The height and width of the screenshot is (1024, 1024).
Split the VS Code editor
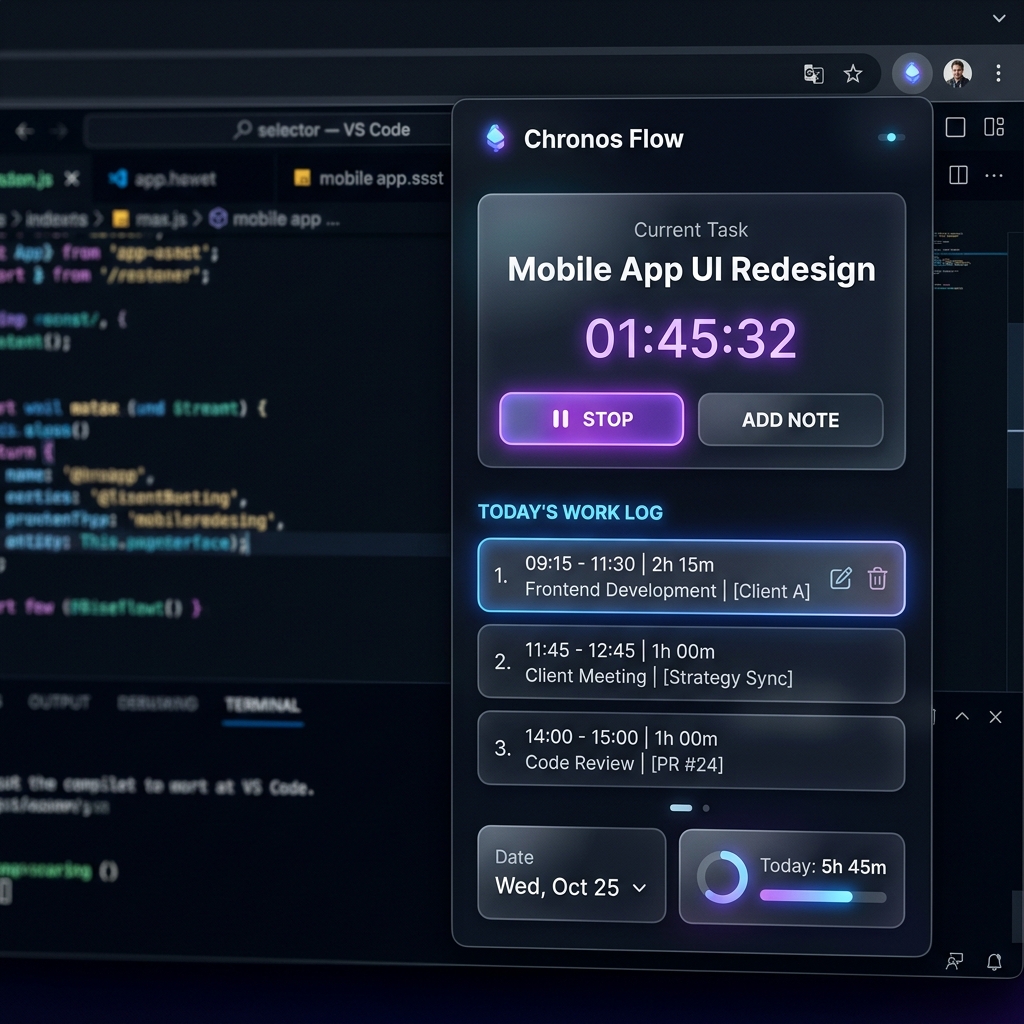click(x=958, y=175)
